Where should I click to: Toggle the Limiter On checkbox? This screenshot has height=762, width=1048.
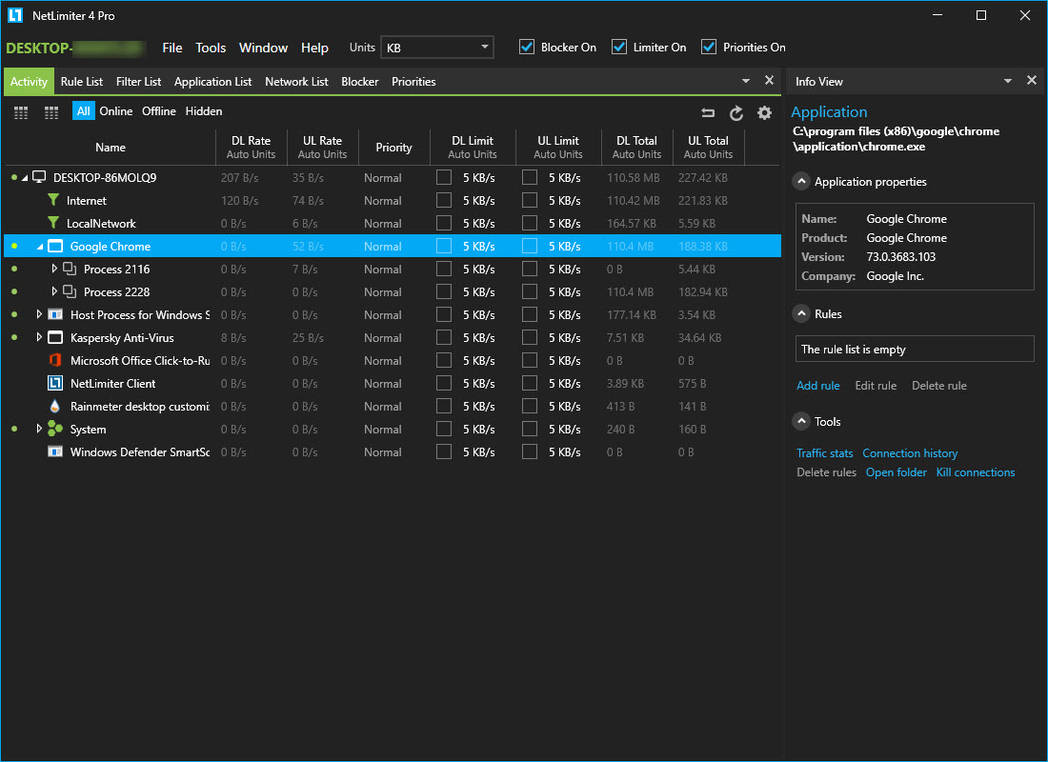(x=619, y=47)
